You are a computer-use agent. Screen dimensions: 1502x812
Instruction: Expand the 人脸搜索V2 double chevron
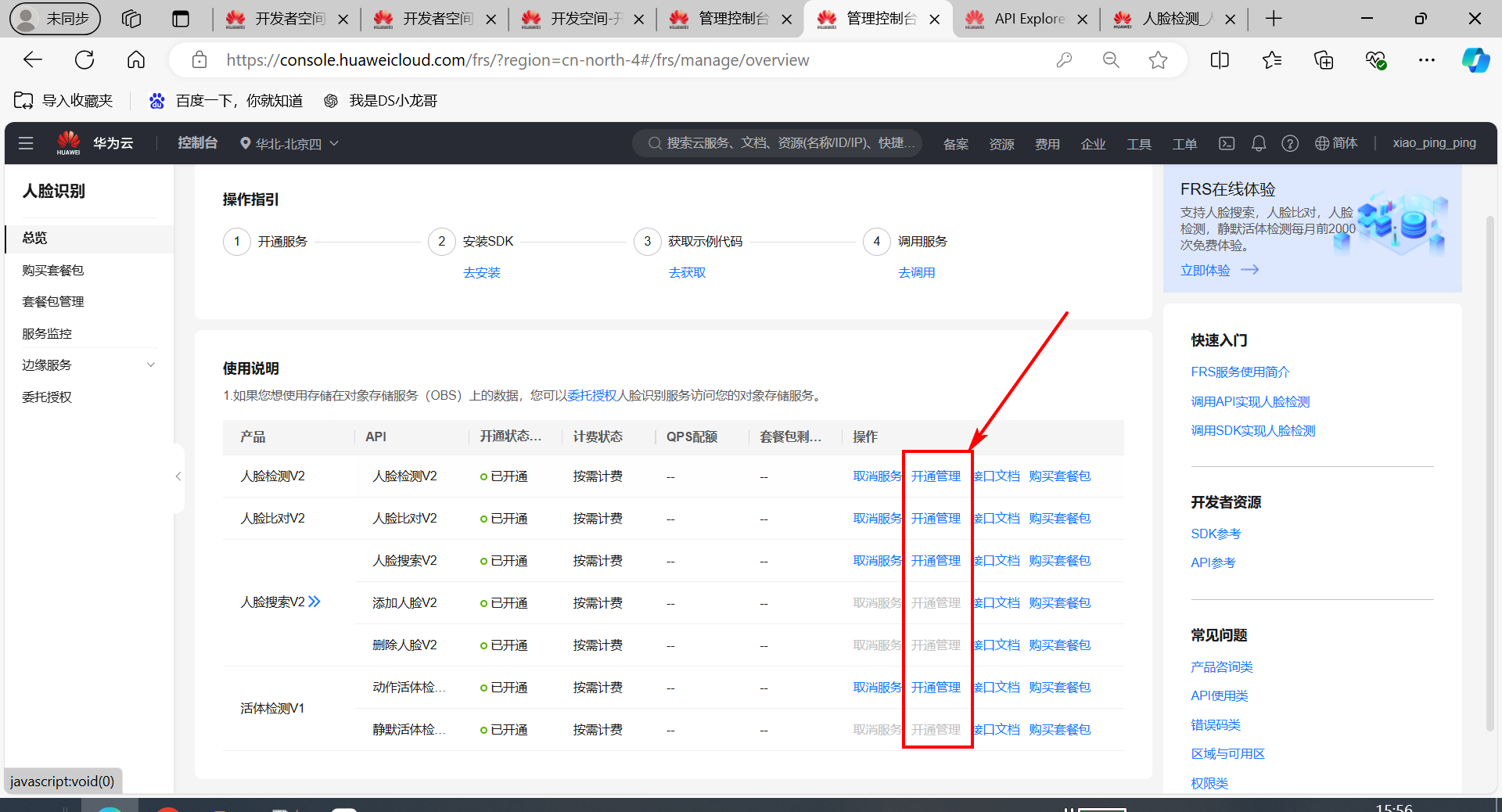(314, 602)
